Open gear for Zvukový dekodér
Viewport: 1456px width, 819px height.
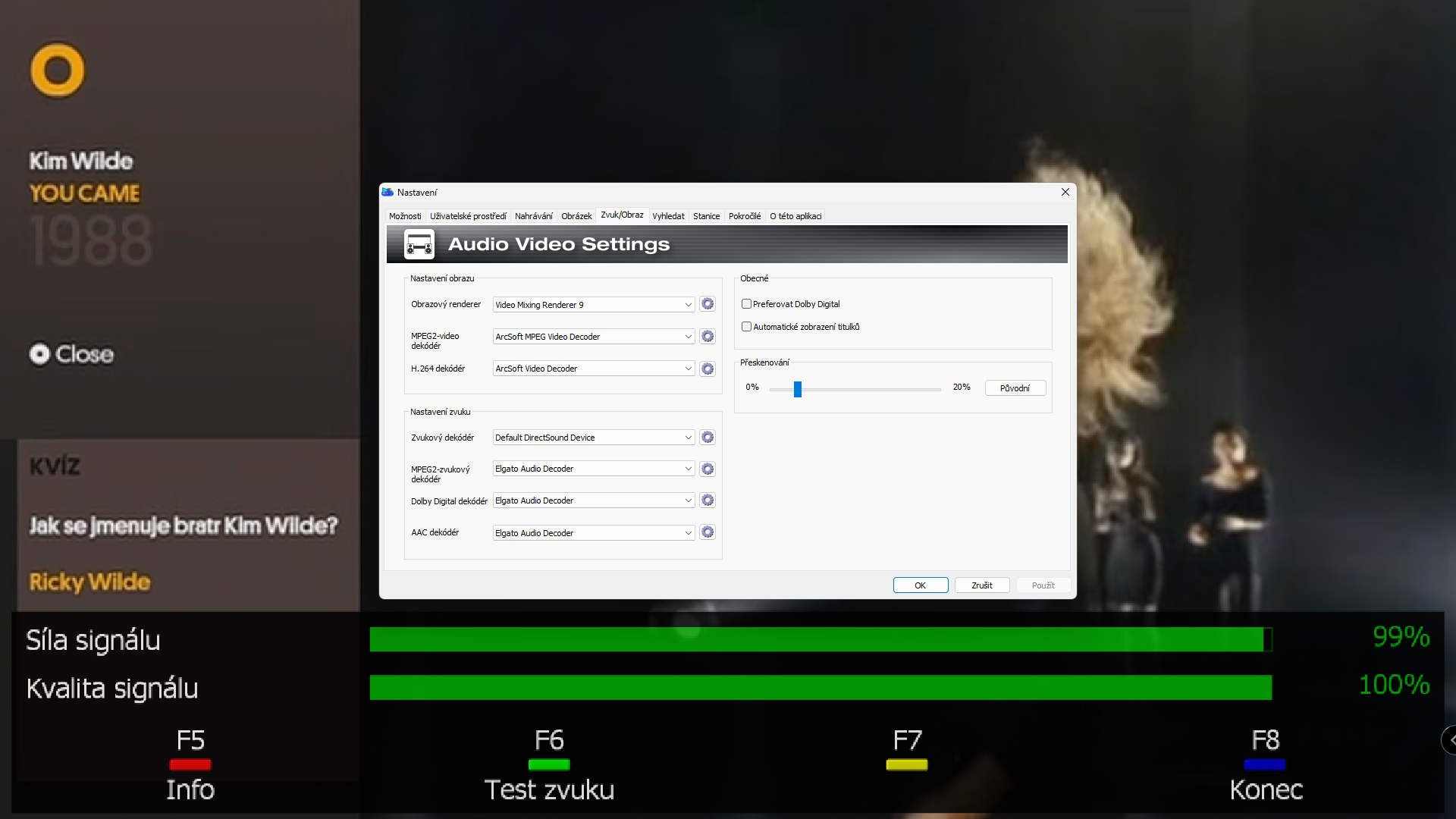tap(708, 438)
